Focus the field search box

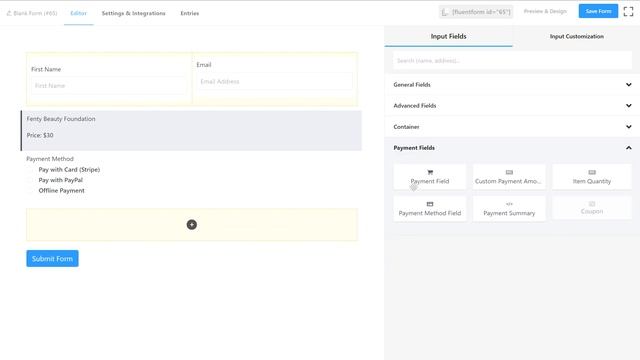(x=512, y=60)
